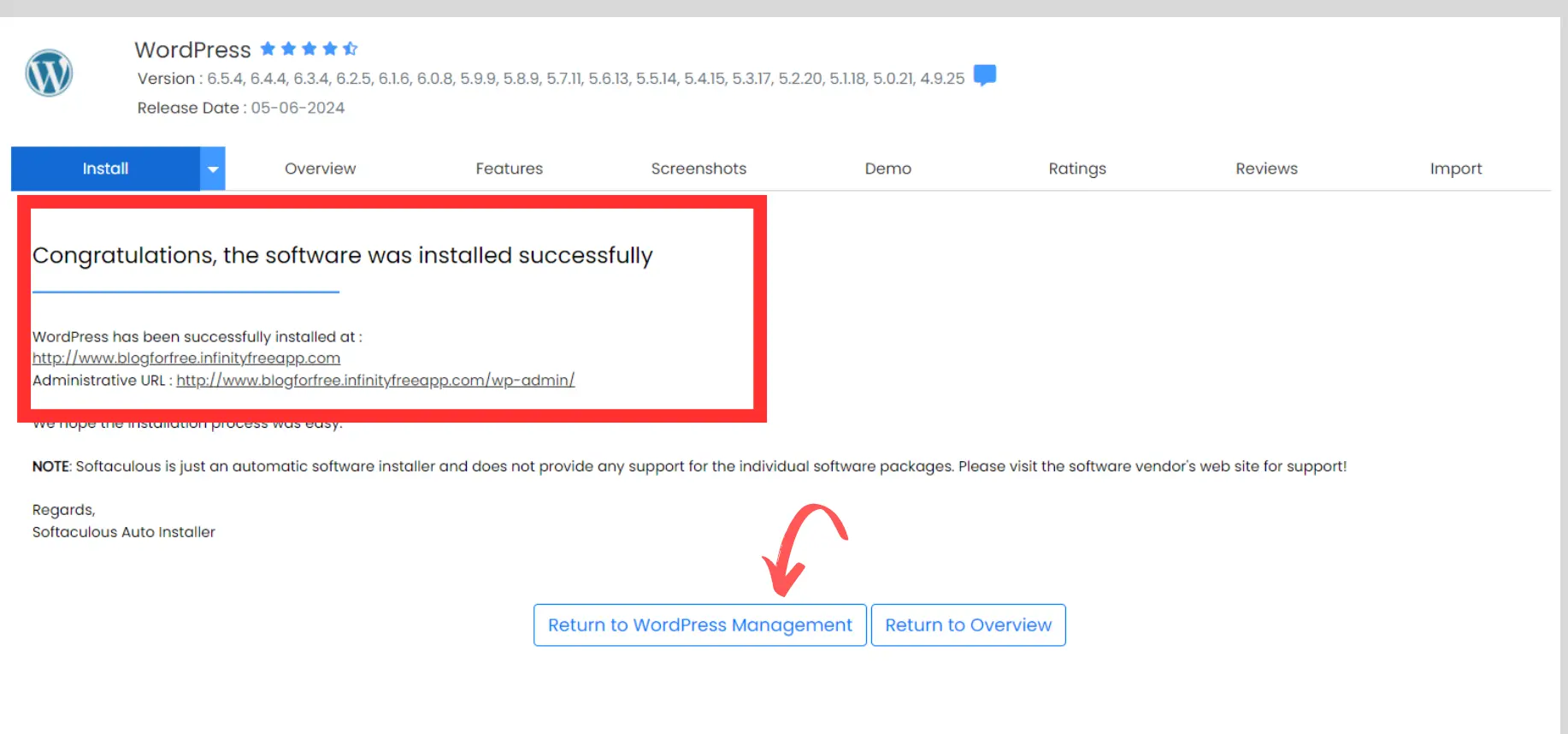1568x734 pixels.
Task: Open the blogforfree.infinityfreeapp.com site link
Action: (186, 358)
